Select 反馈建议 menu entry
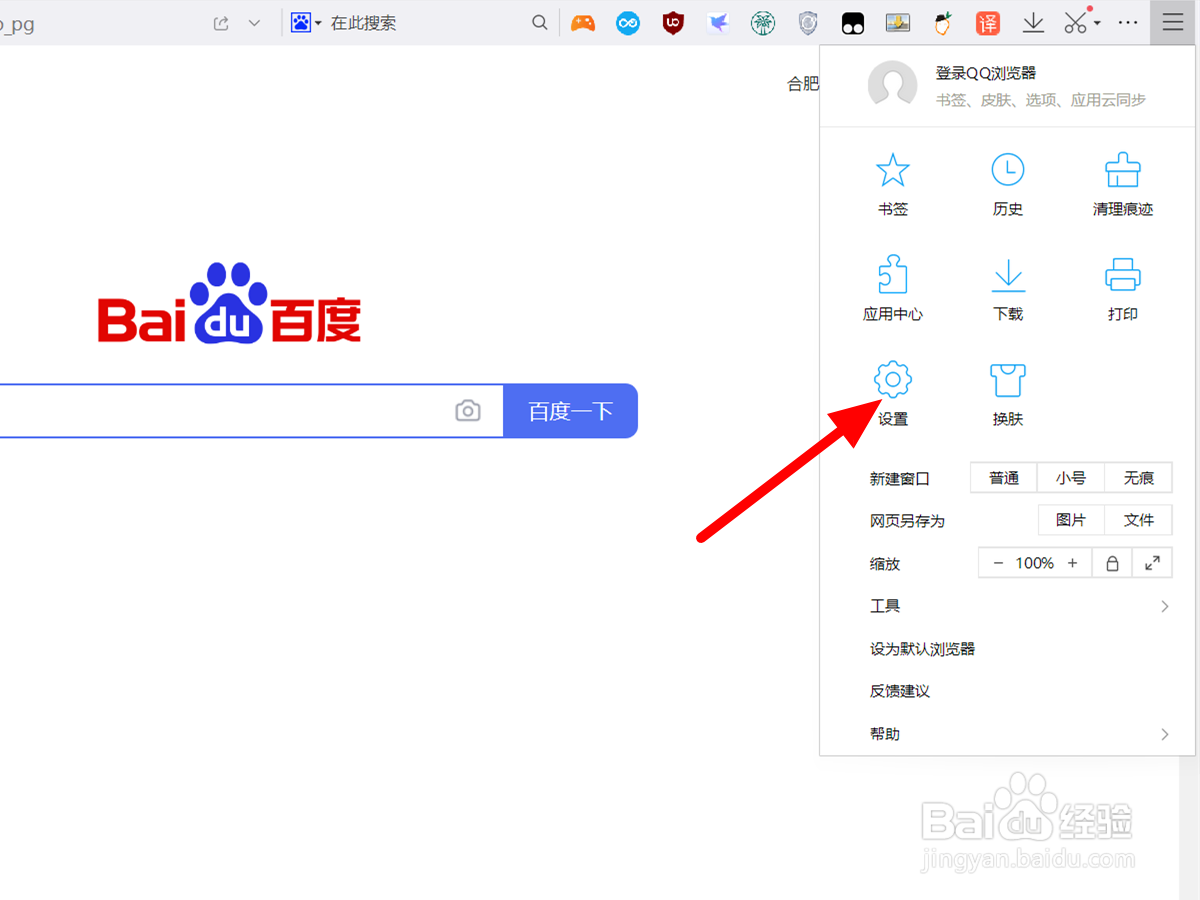Image resolution: width=1200 pixels, height=900 pixels. 900,691
